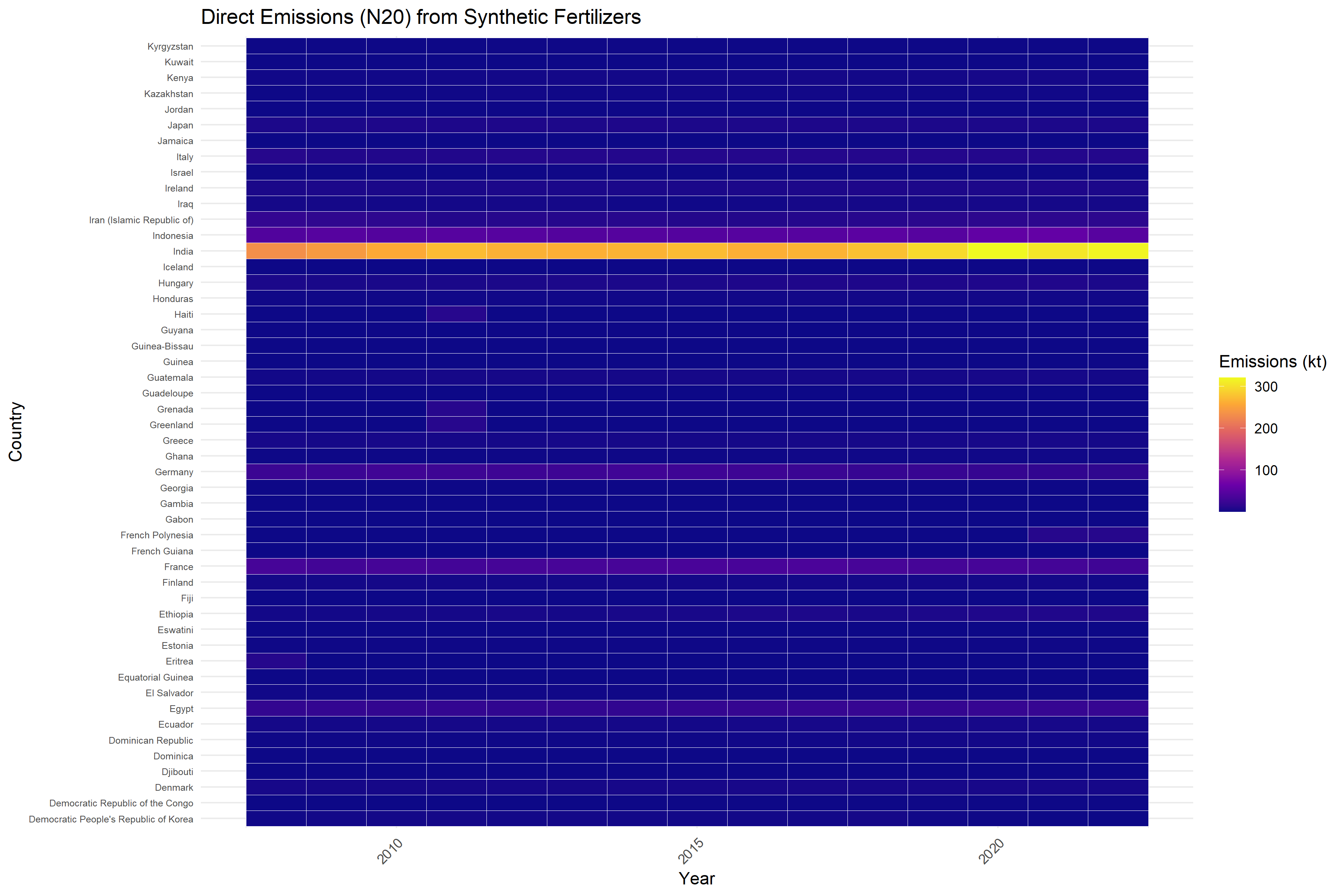Screen dimensions: 1344x896
Task: Click the chart title text
Action: [421, 17]
